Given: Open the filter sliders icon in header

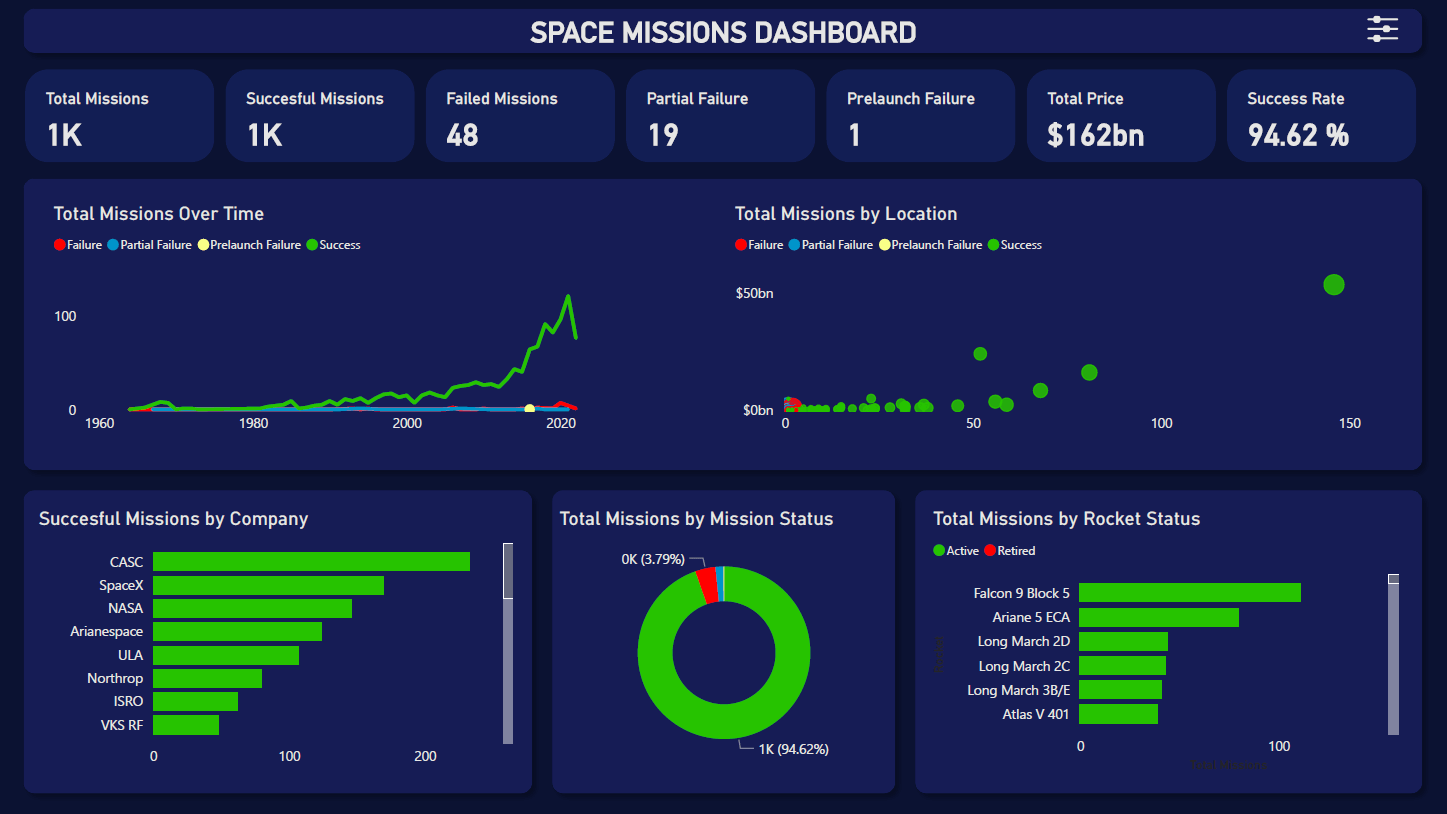Looking at the screenshot, I should [x=1382, y=30].
